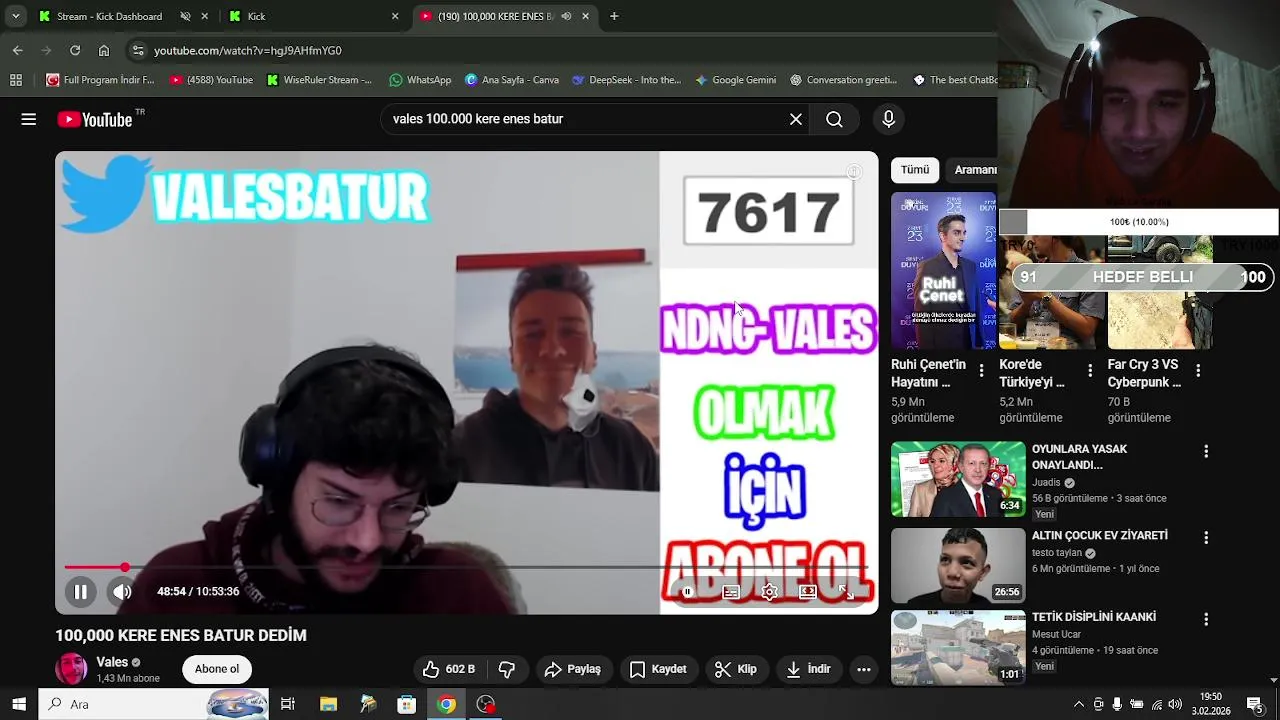Image resolution: width=1280 pixels, height=720 pixels.
Task: Open the Ana Sayfa - Canva bookmark
Action: (x=511, y=80)
